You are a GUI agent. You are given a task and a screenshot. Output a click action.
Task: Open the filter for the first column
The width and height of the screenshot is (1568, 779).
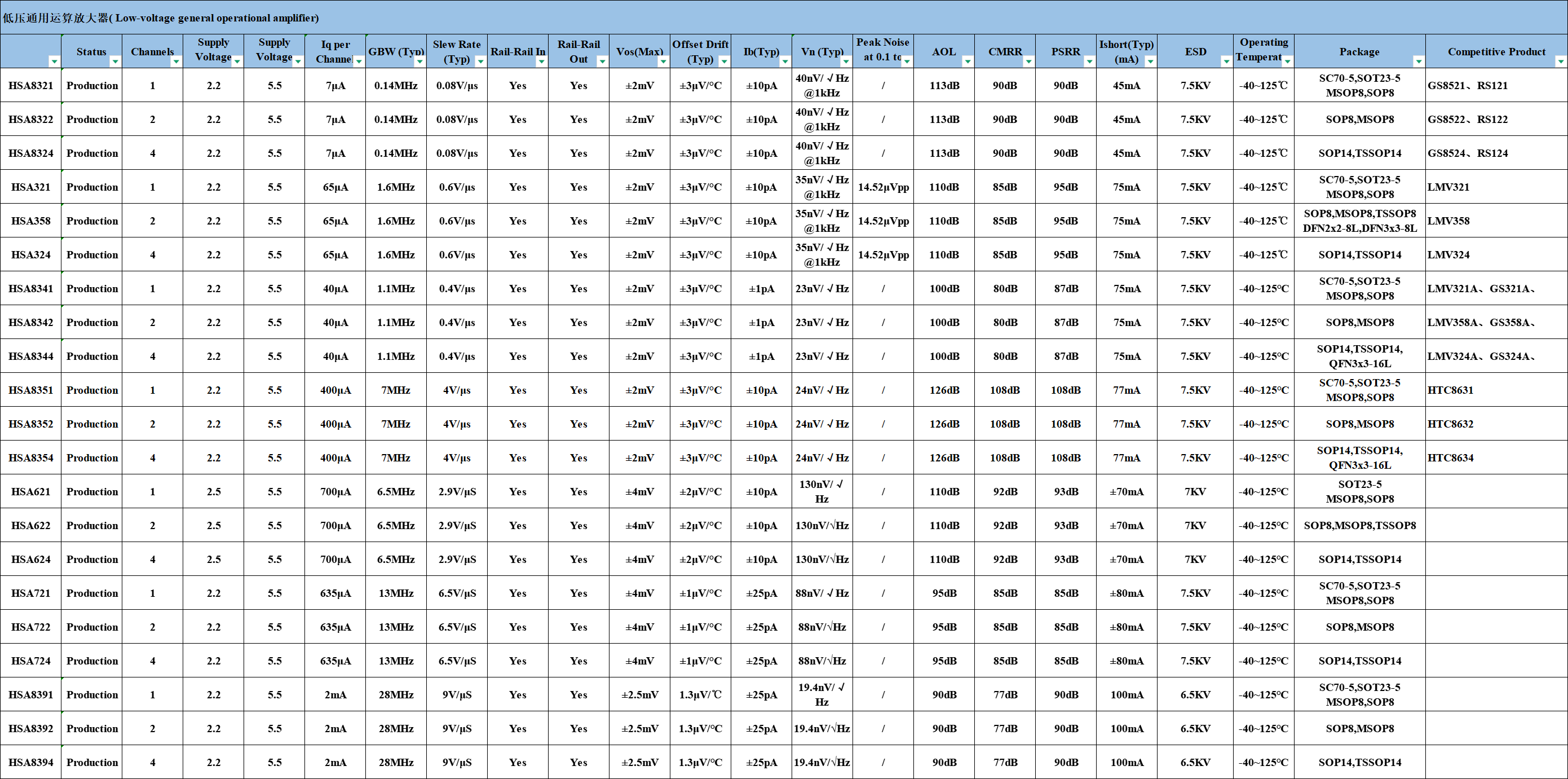point(54,61)
